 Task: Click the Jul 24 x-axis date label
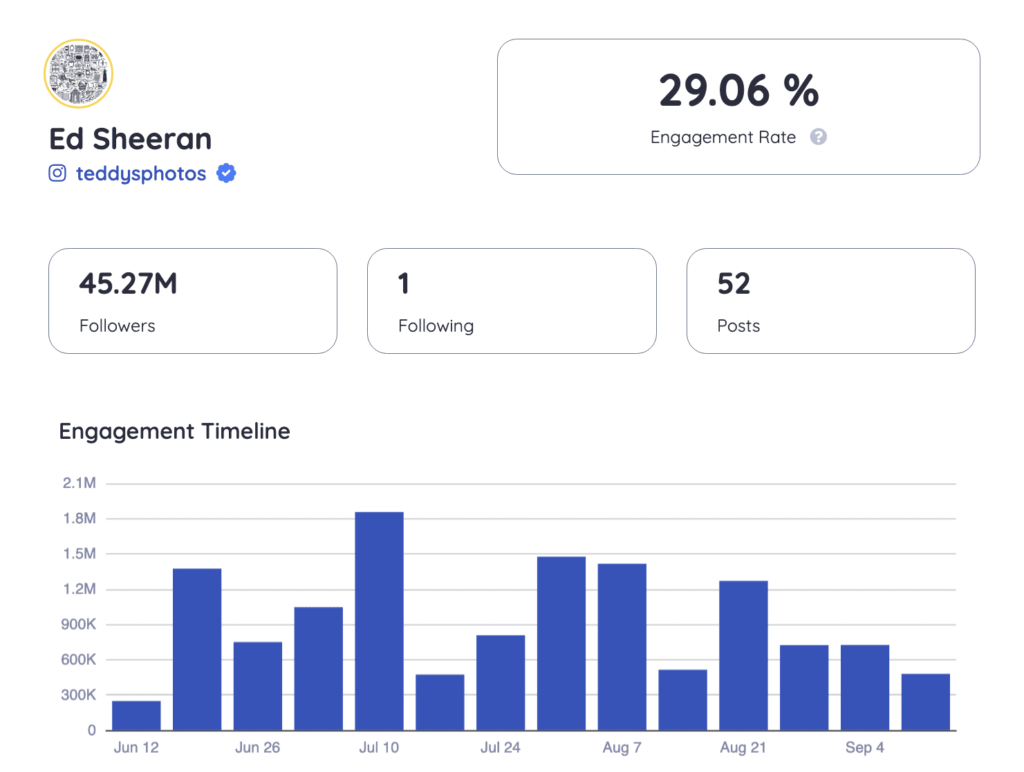point(501,747)
